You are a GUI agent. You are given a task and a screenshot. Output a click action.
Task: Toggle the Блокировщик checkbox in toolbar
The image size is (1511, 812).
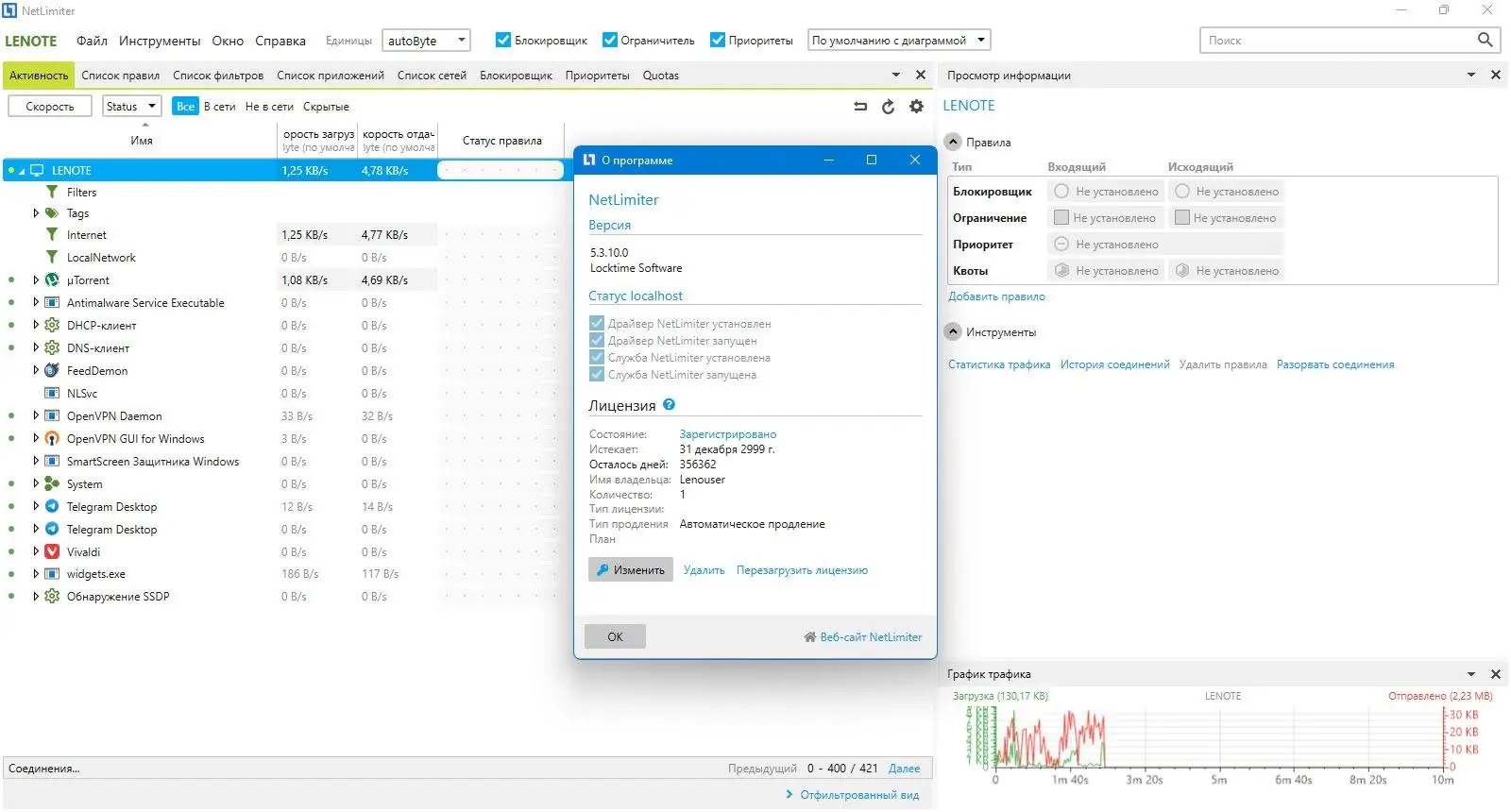tap(503, 40)
